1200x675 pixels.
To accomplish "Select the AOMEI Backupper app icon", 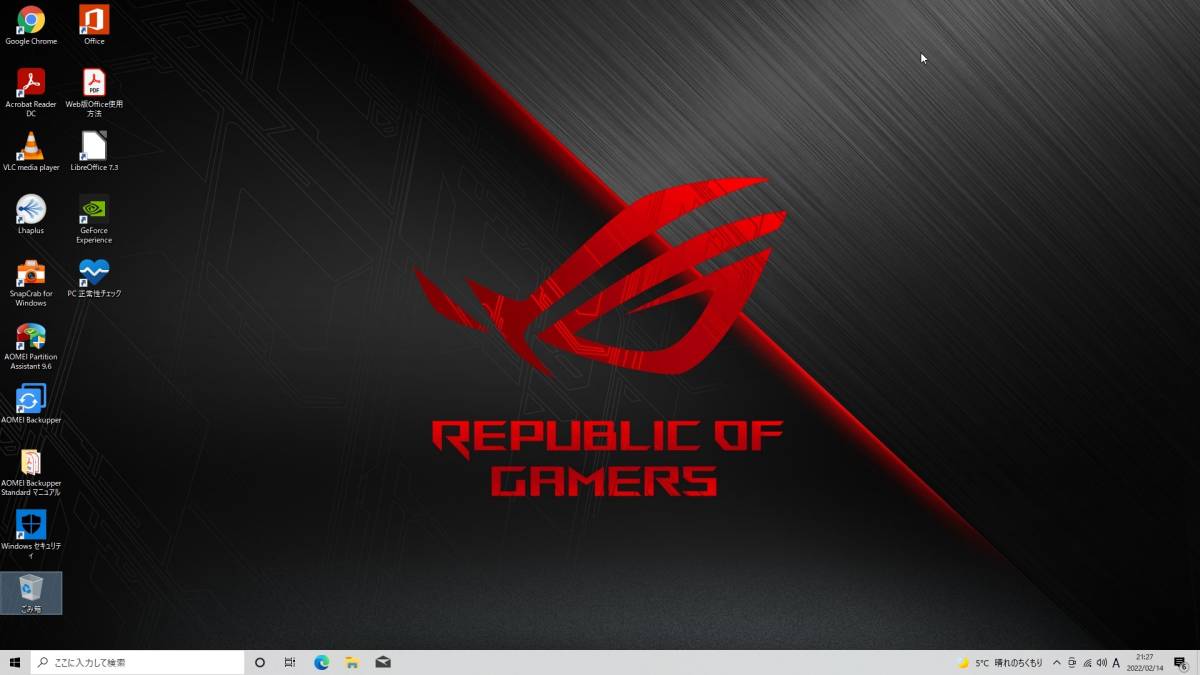I will (x=31, y=404).
